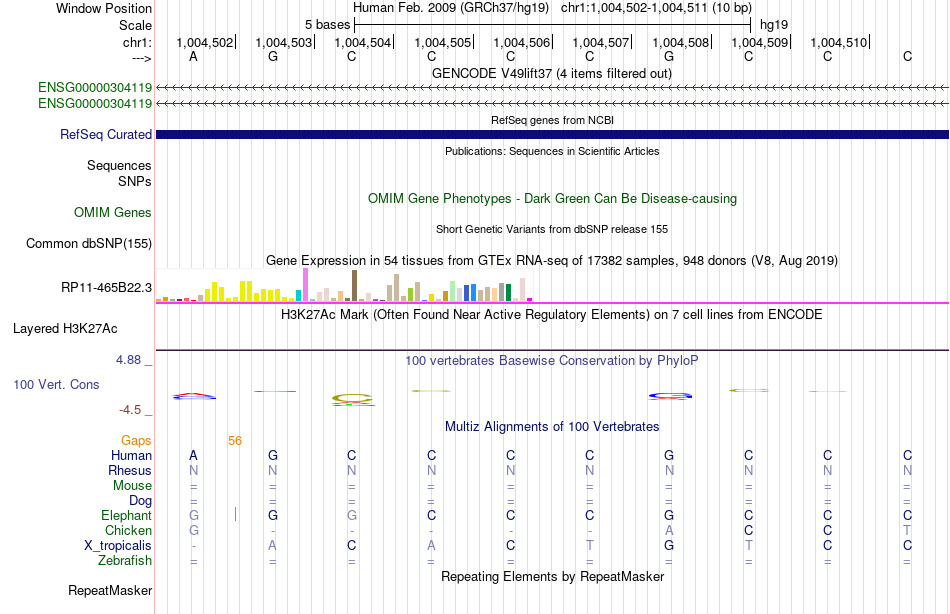Click Repeating Elements by RepeatMasker title
The width and height of the screenshot is (950, 614).
[552, 576]
